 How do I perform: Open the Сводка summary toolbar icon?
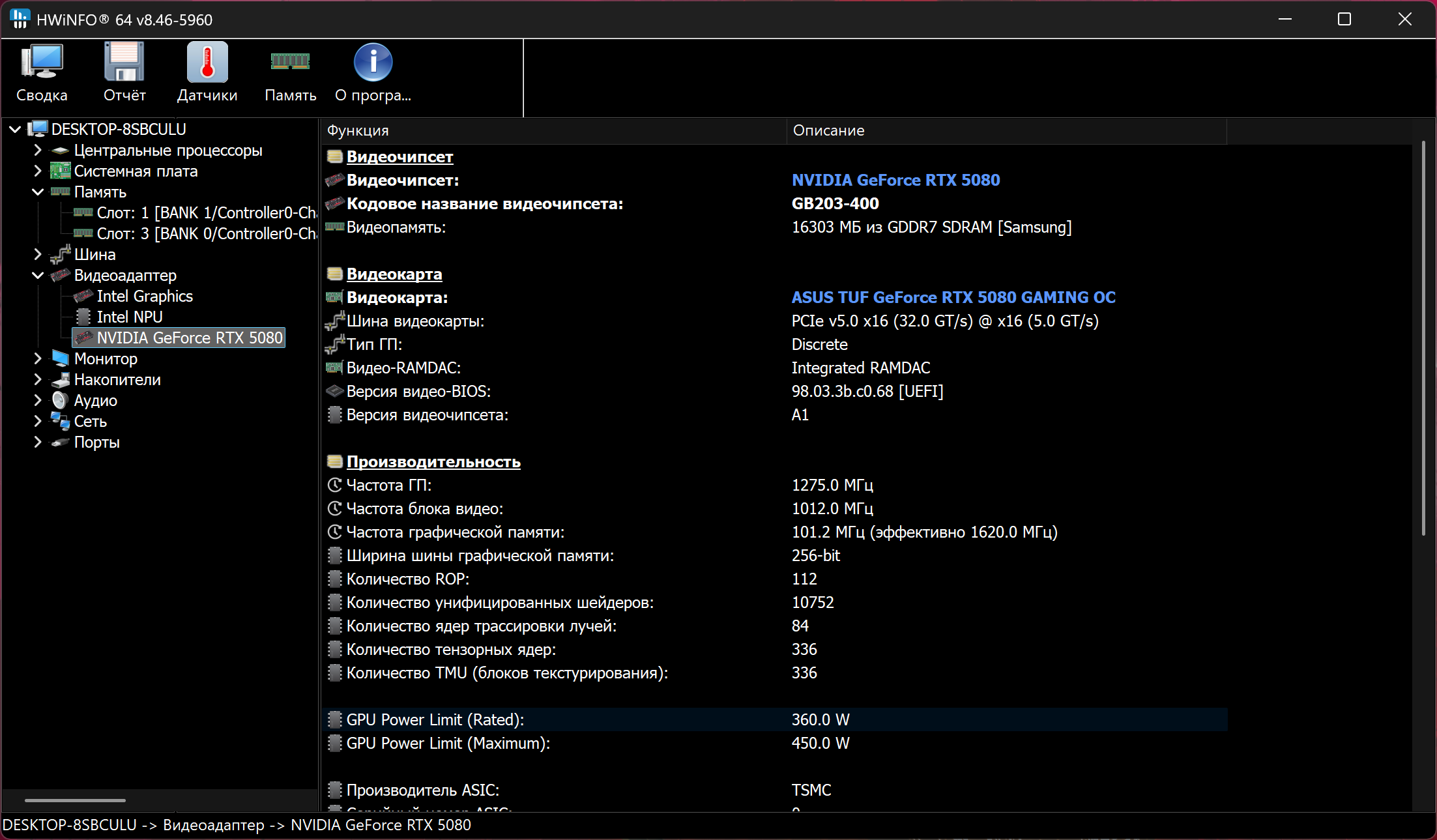[42, 63]
